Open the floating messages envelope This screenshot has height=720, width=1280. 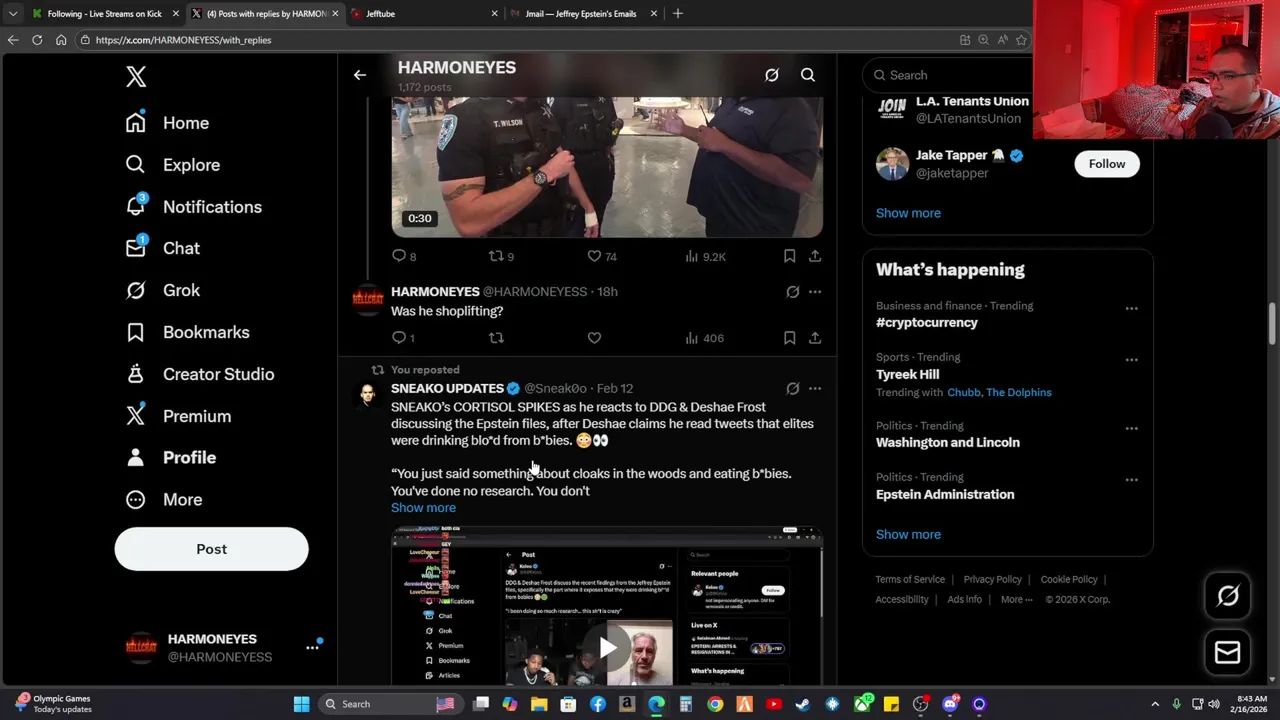(x=1228, y=652)
